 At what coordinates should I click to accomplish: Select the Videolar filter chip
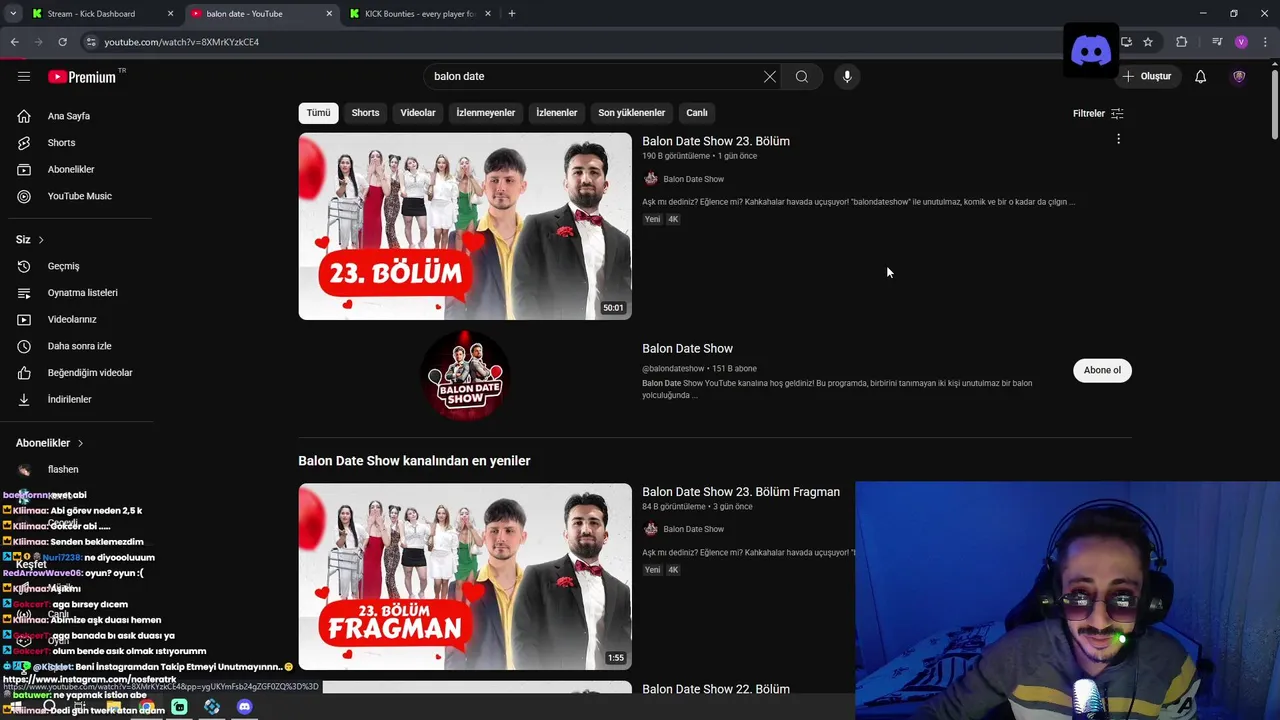coord(418,113)
